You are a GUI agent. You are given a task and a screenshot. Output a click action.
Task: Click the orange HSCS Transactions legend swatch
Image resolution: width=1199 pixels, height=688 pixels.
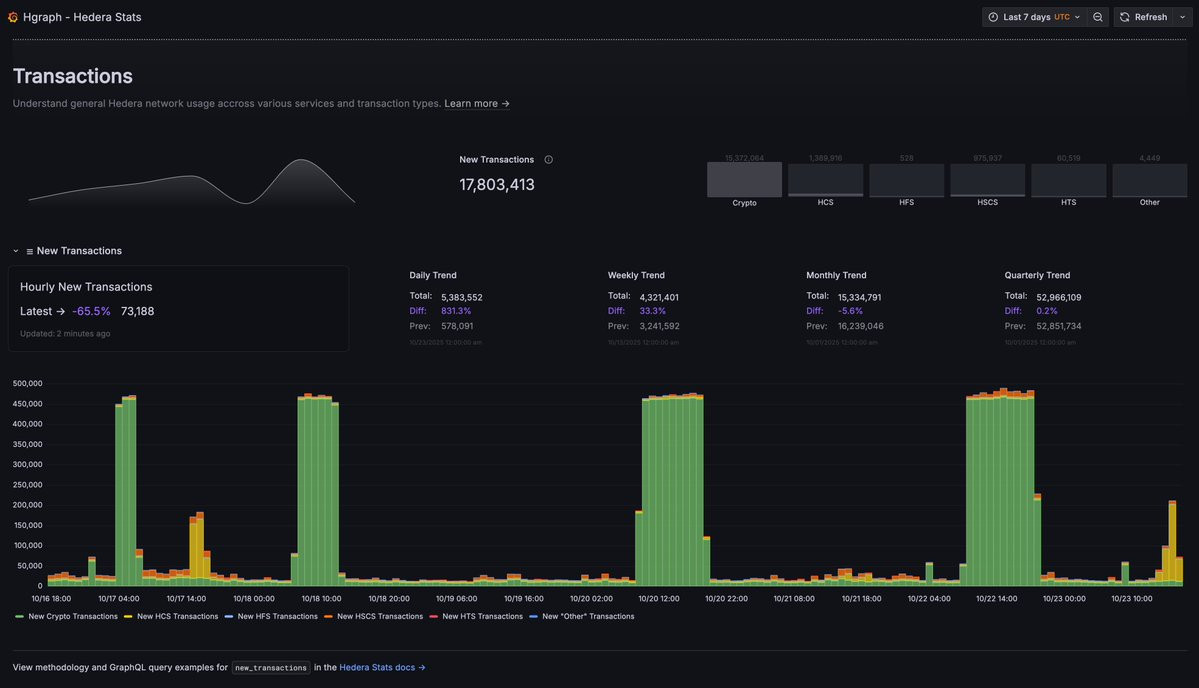(x=328, y=616)
